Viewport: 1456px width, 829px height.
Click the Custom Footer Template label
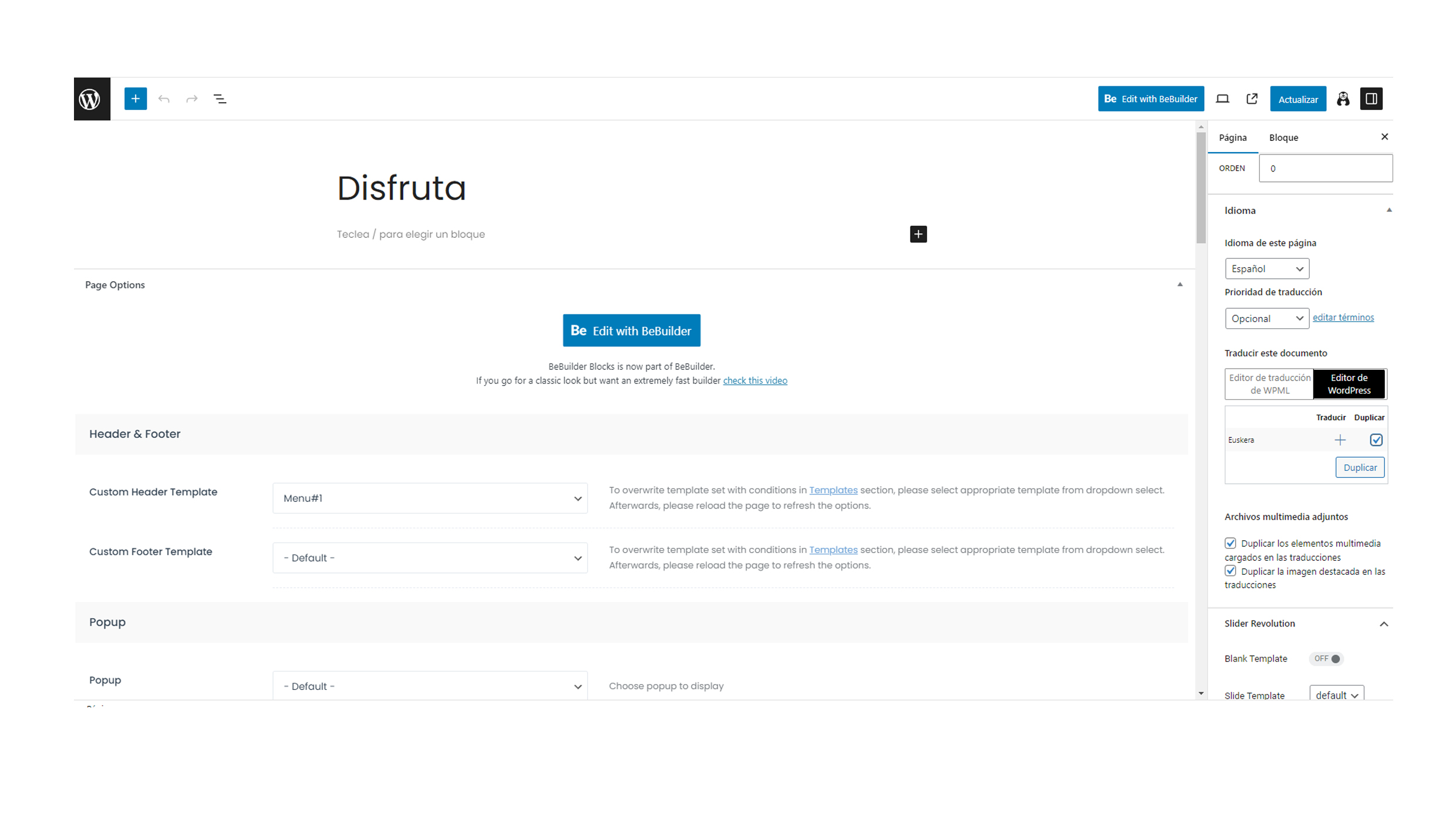pos(150,552)
